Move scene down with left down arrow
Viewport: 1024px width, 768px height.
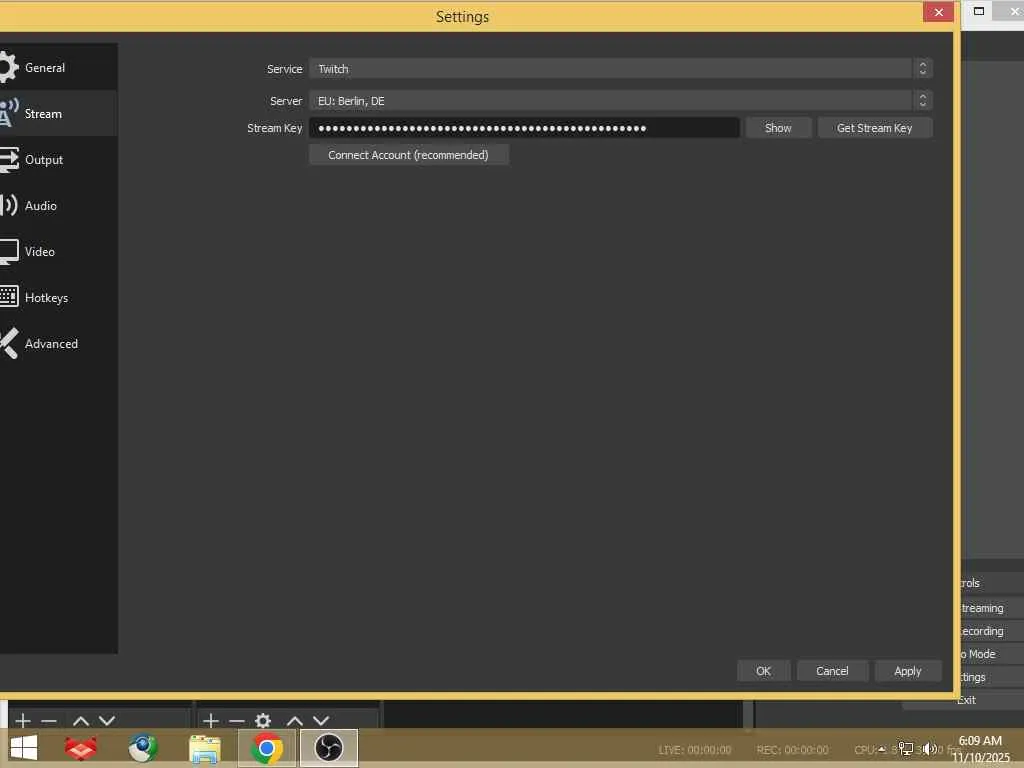click(107, 721)
